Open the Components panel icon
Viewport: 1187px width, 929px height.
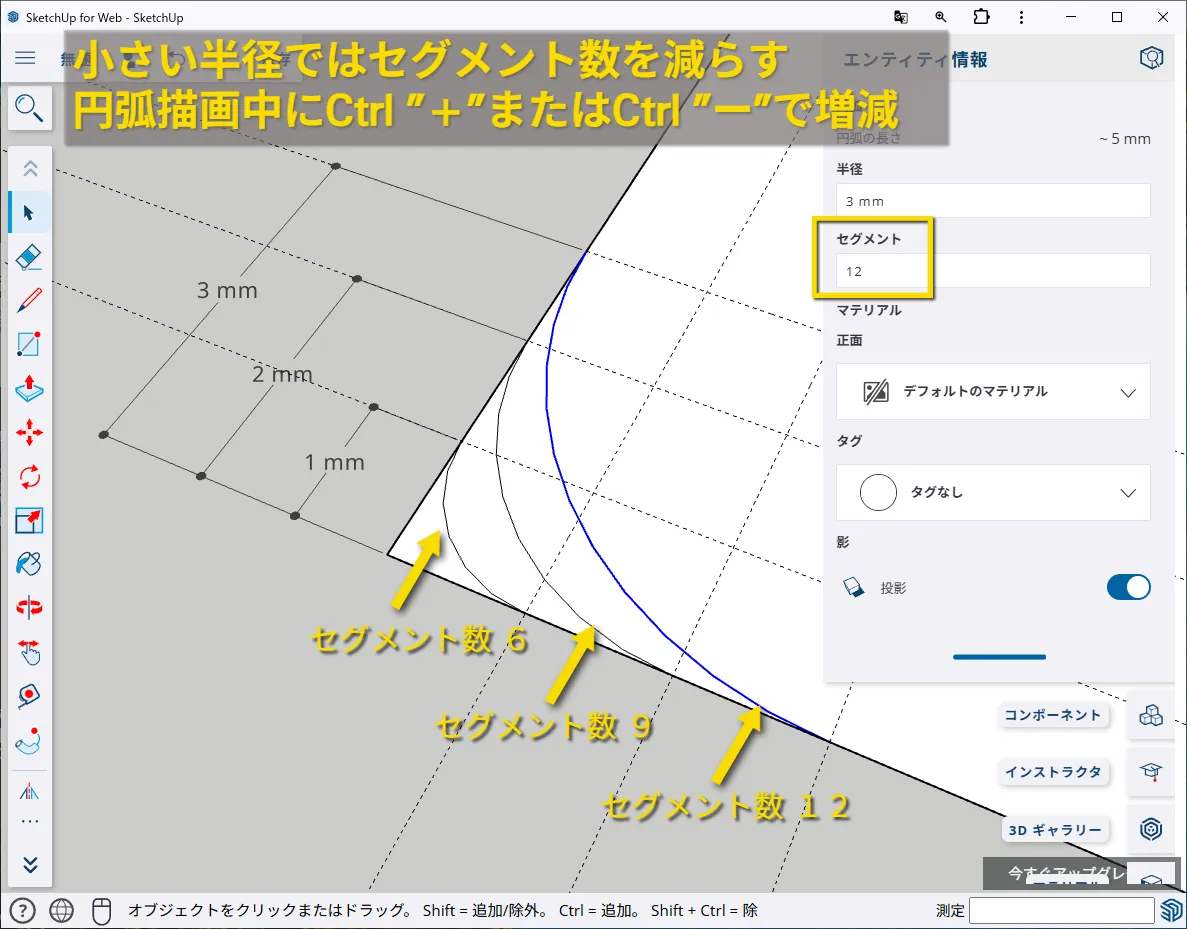(1151, 715)
